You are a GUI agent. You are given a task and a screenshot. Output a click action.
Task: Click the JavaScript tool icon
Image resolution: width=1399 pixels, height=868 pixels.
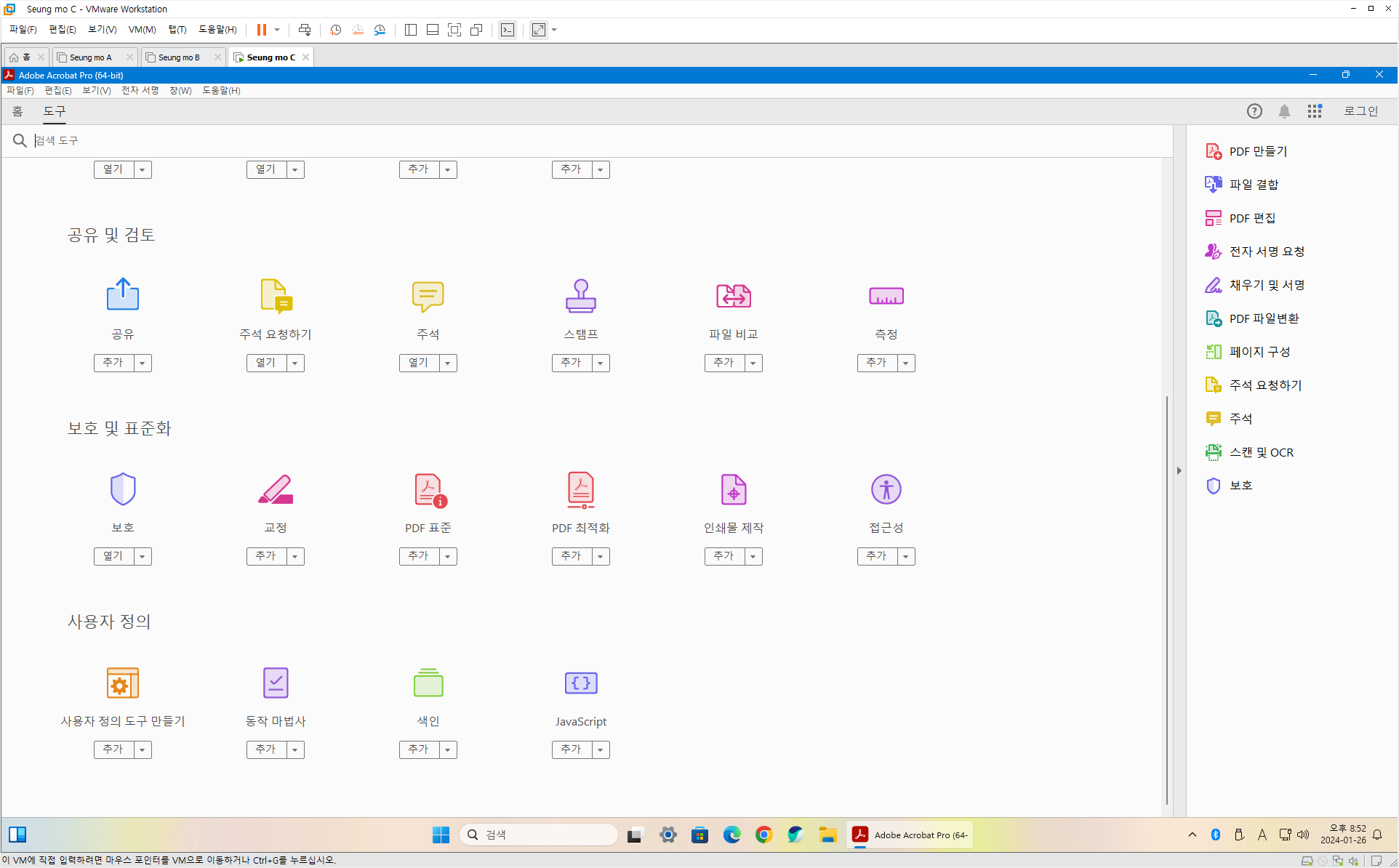click(x=580, y=683)
